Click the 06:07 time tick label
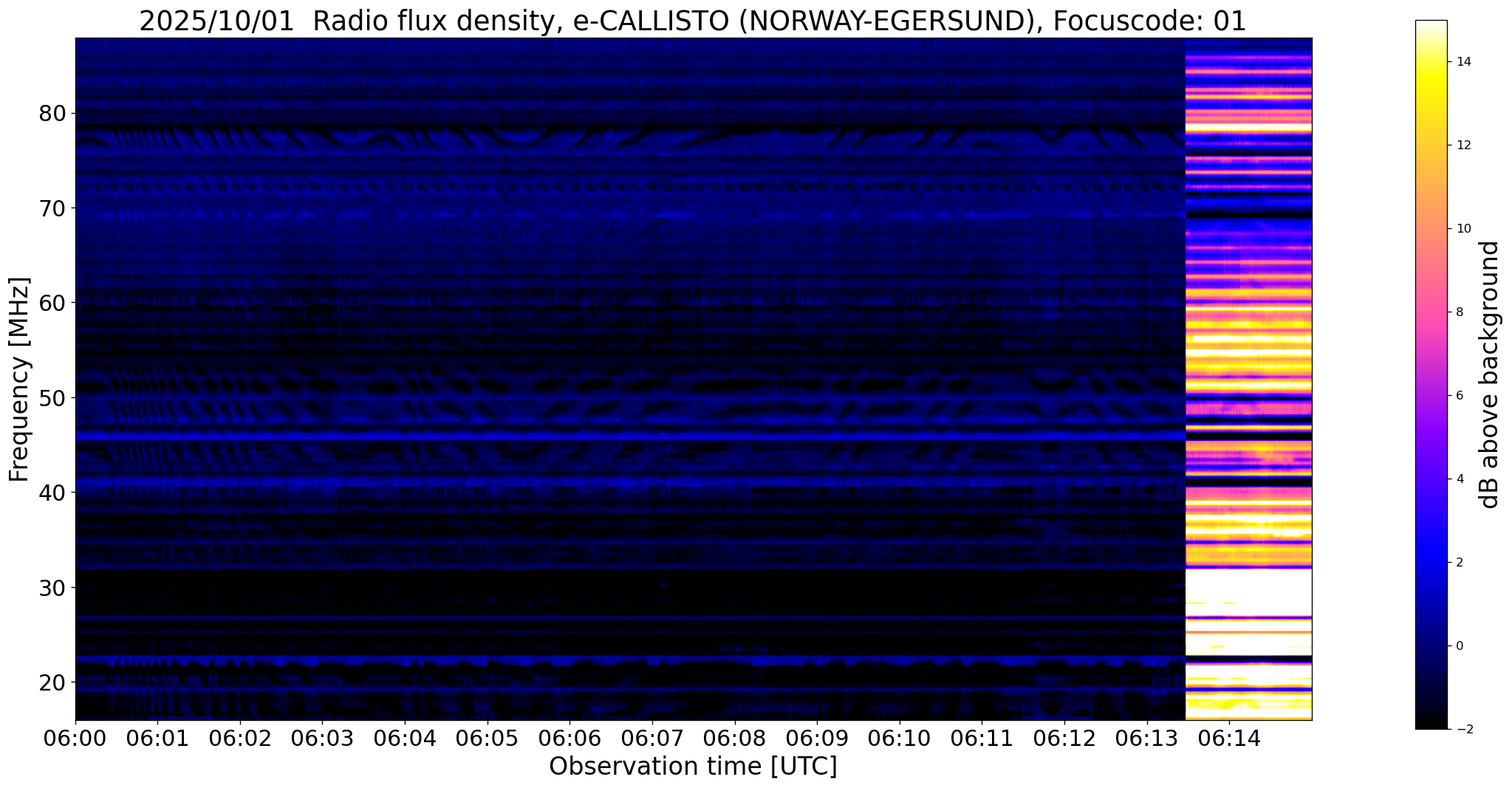This screenshot has height=788, width=1512. tap(652, 740)
